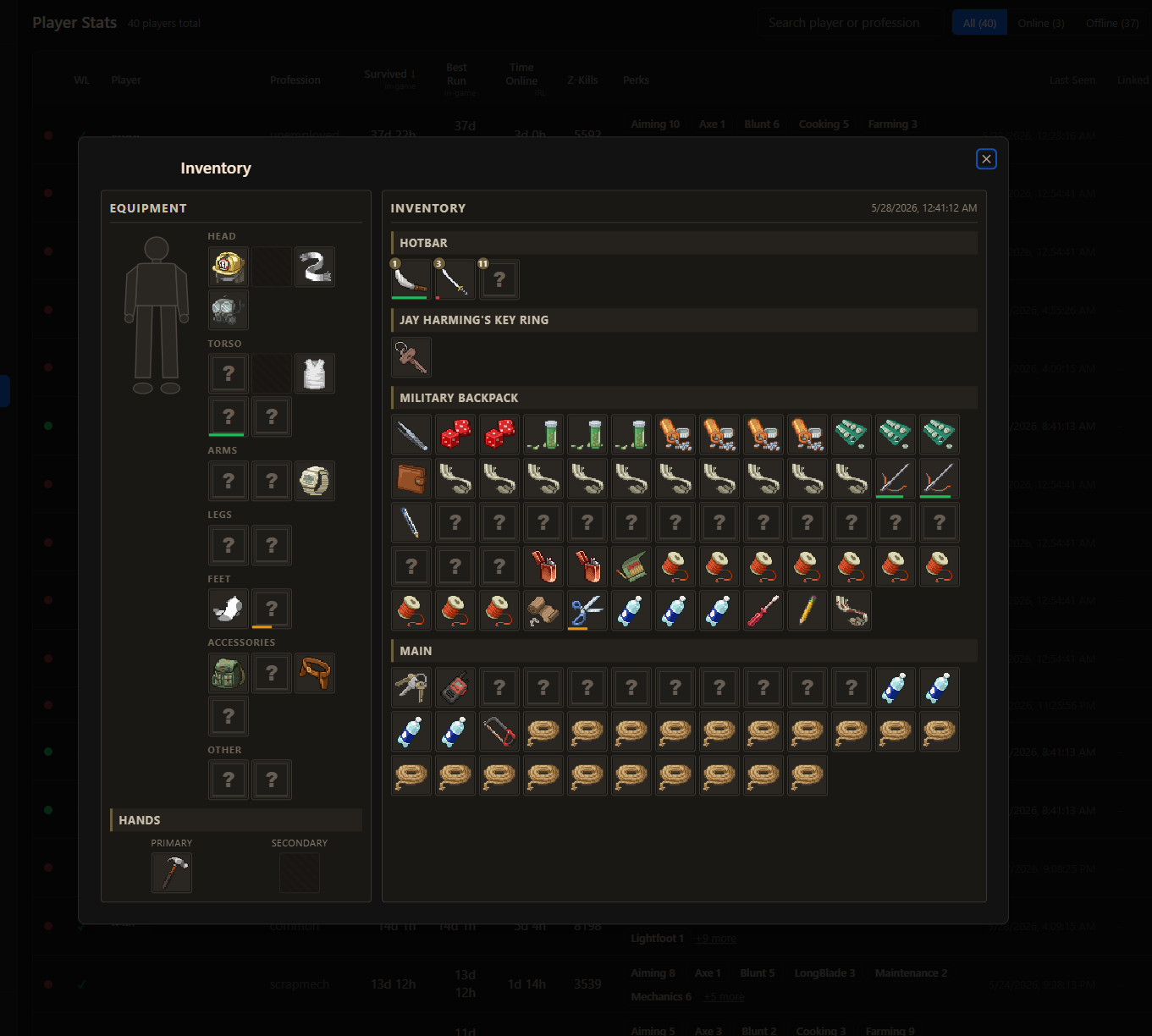
Task: Click the red screwdriver item
Action: [x=763, y=610]
